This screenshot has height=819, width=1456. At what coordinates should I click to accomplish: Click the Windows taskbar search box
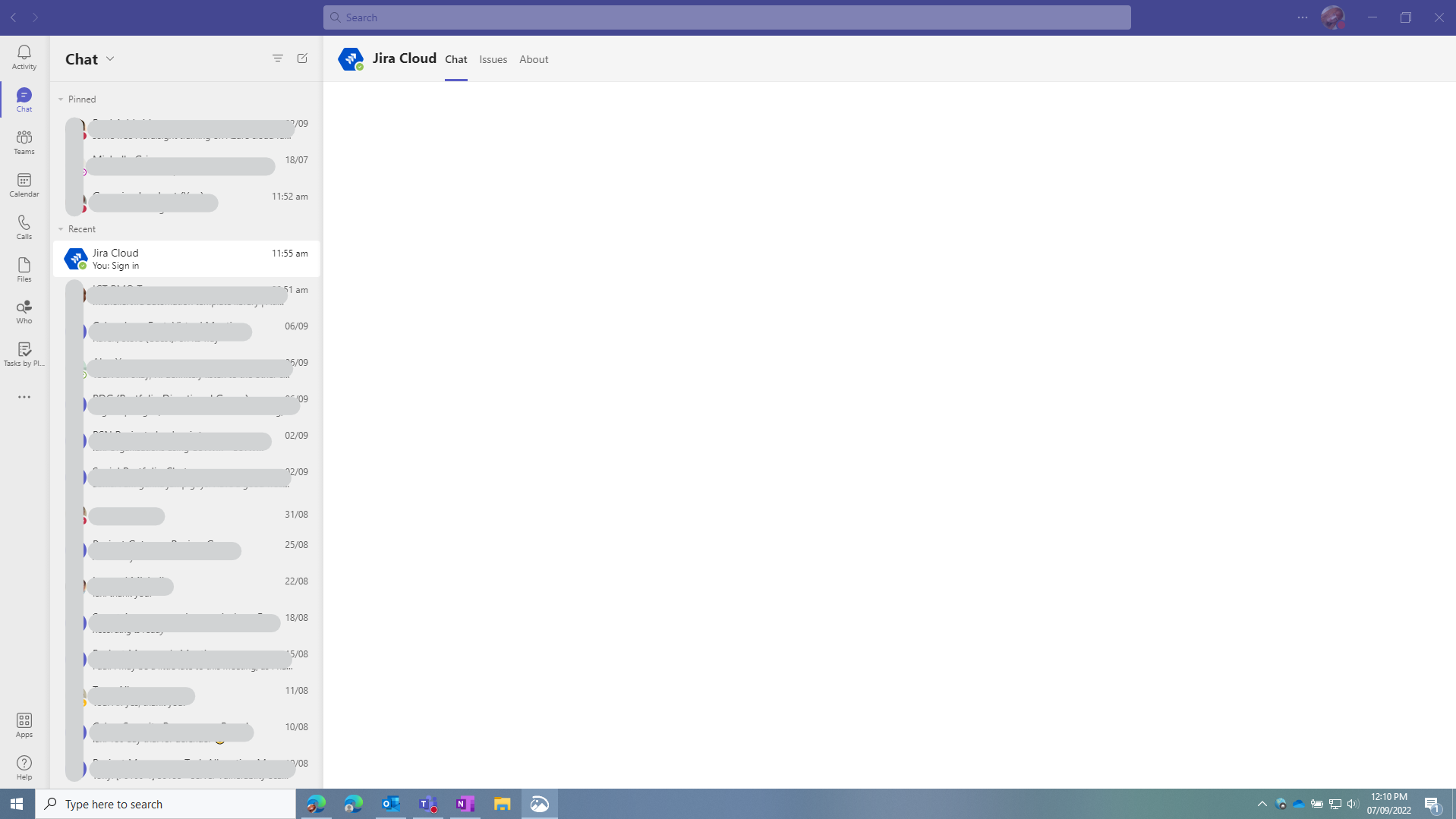click(x=165, y=804)
